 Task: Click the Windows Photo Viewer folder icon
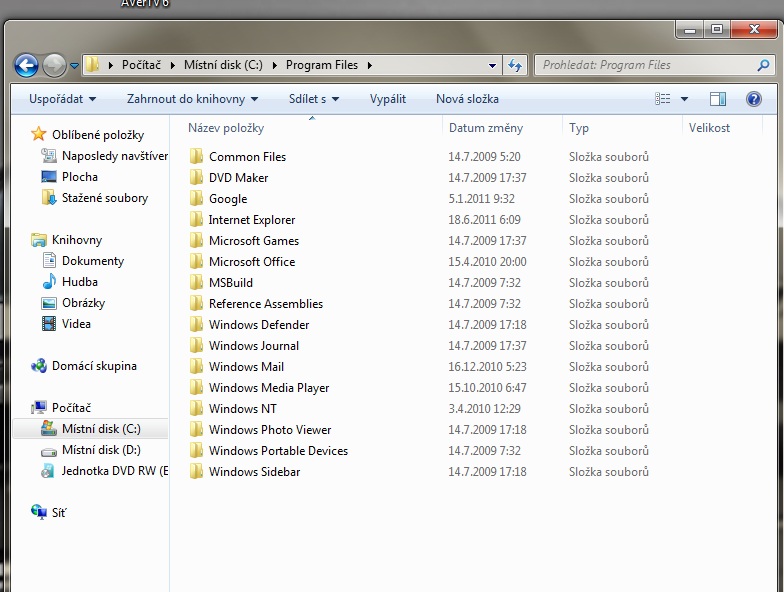tap(196, 430)
